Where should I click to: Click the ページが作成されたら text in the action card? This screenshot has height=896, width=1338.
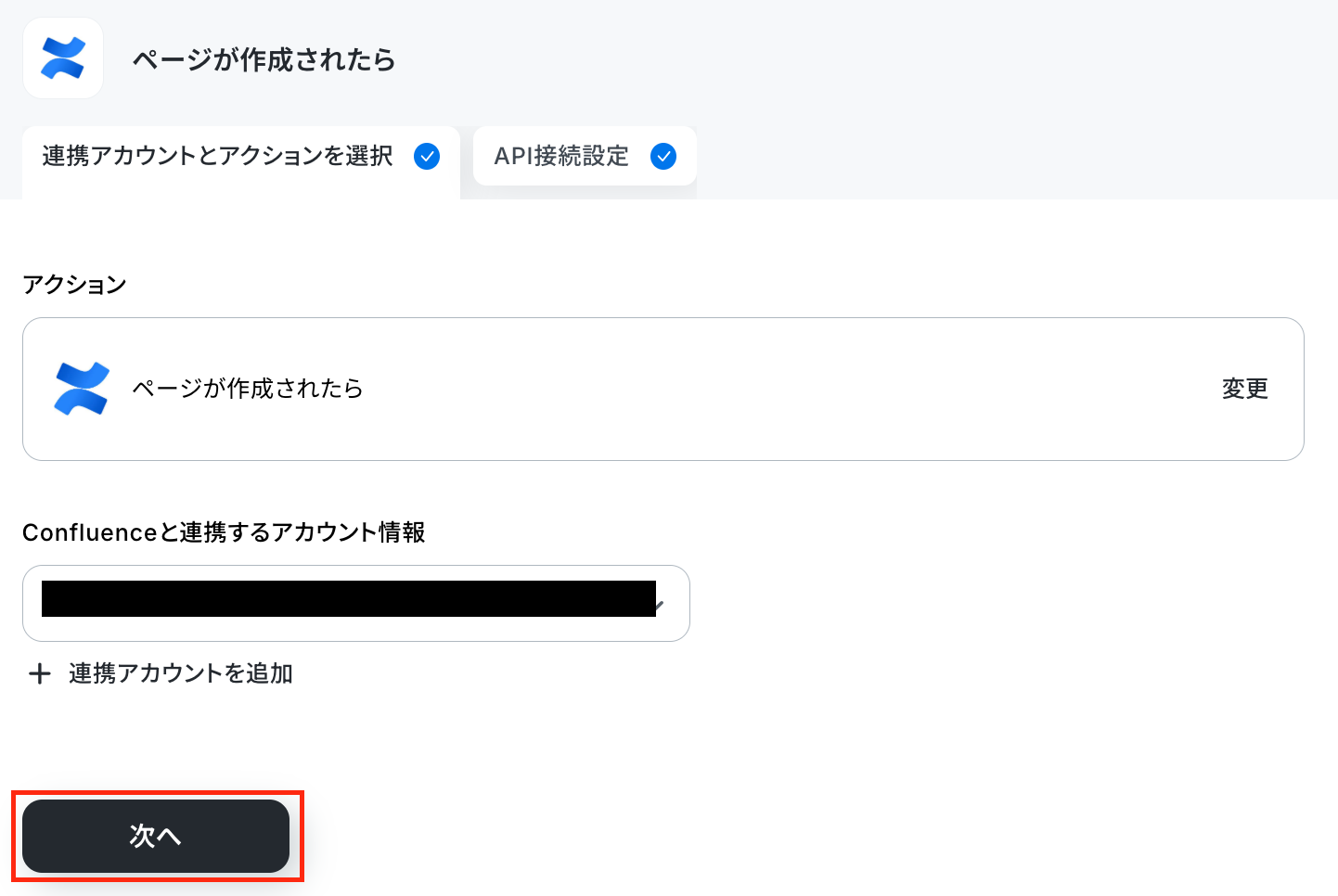pos(248,389)
